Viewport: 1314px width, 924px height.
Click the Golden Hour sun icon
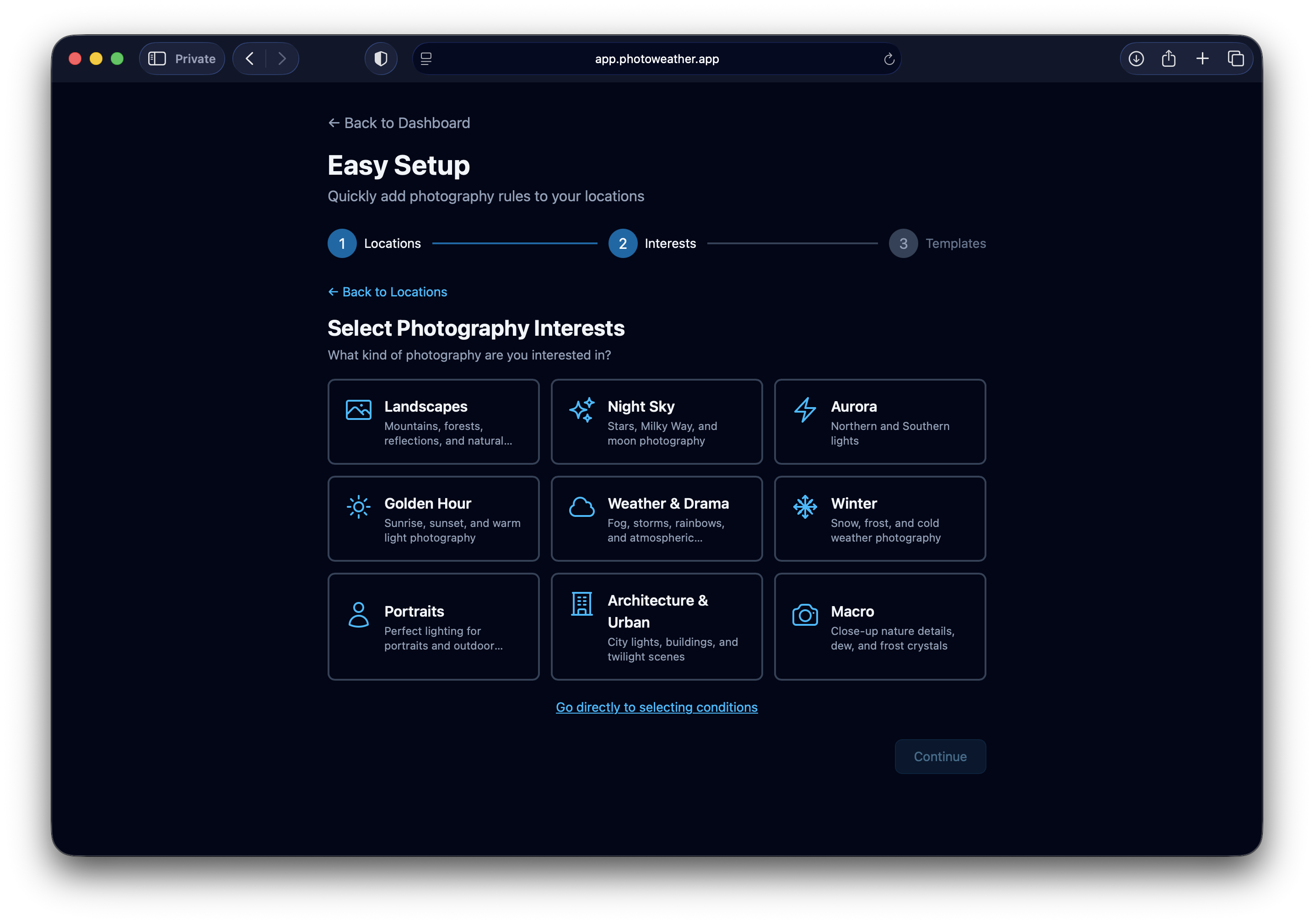[358, 506]
